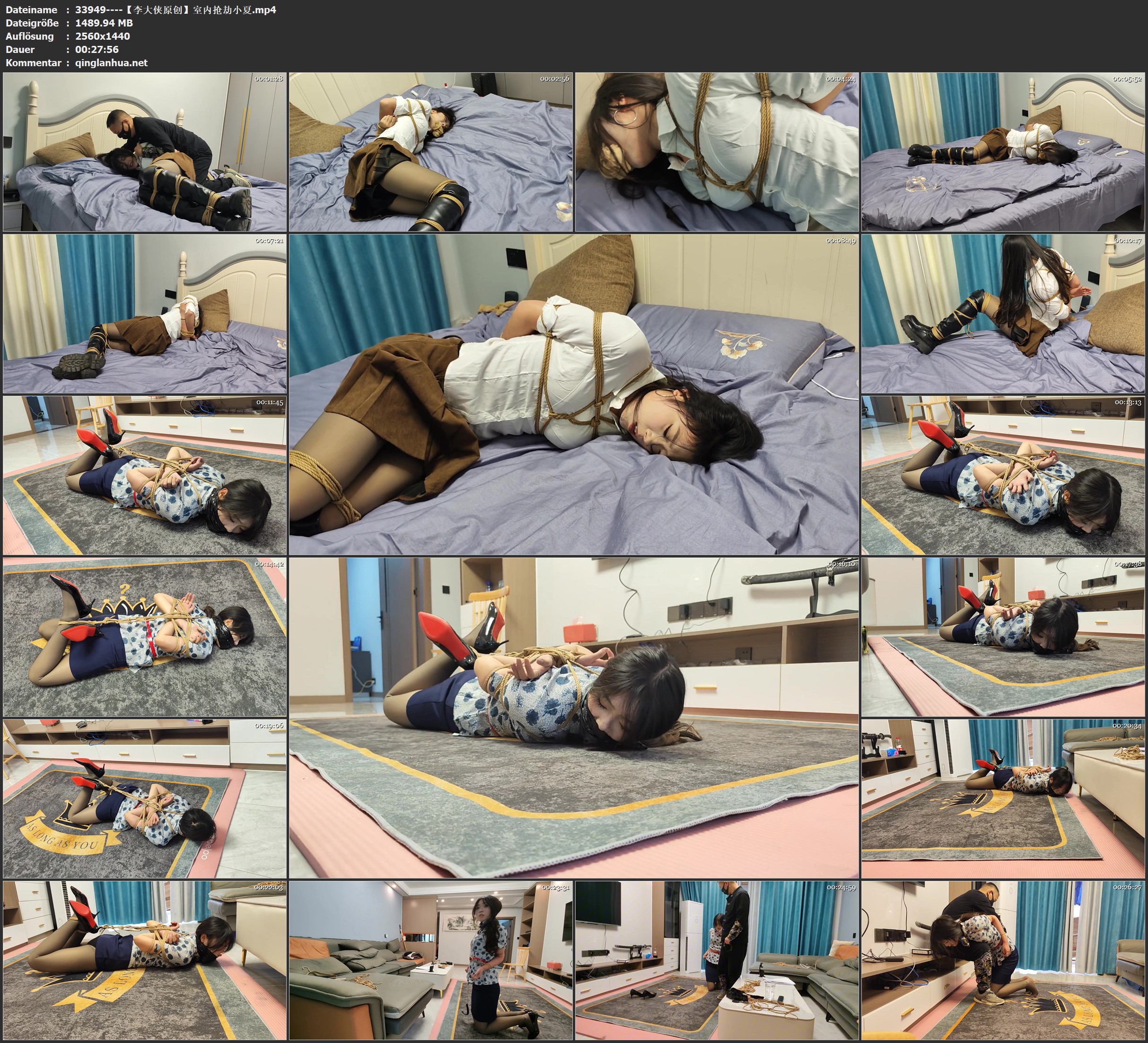Select the 00:11:45 frame
The width and height of the screenshot is (1148, 1043).
[145, 475]
